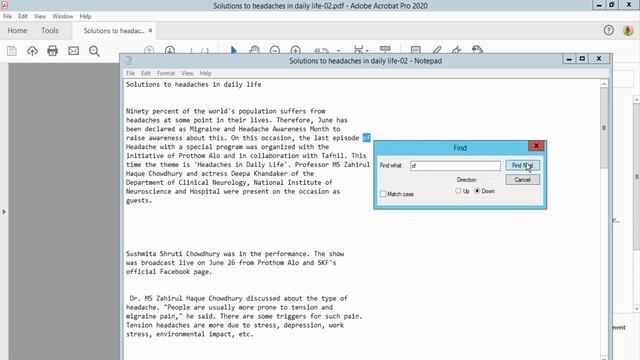Screen dimensions: 640x360
Task: Select the highlighter pen icon
Action: (437, 50)
